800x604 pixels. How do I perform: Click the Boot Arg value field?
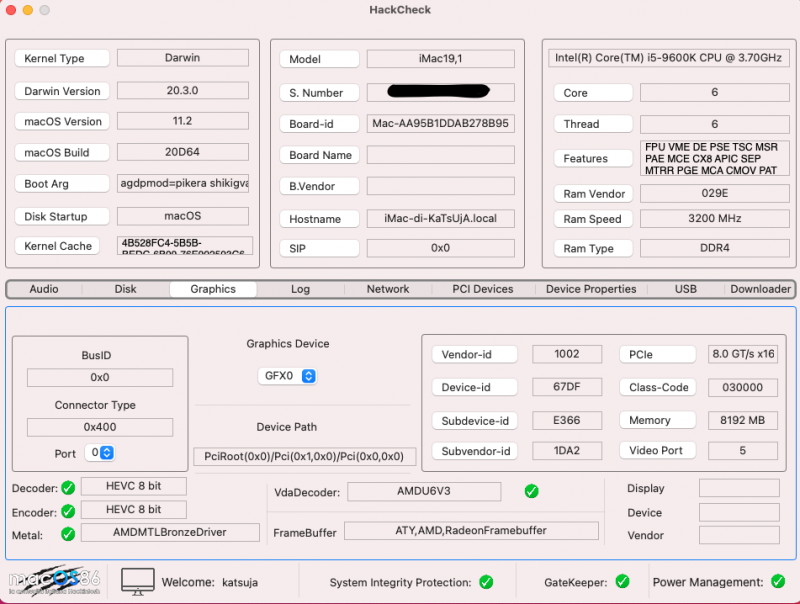[183, 183]
